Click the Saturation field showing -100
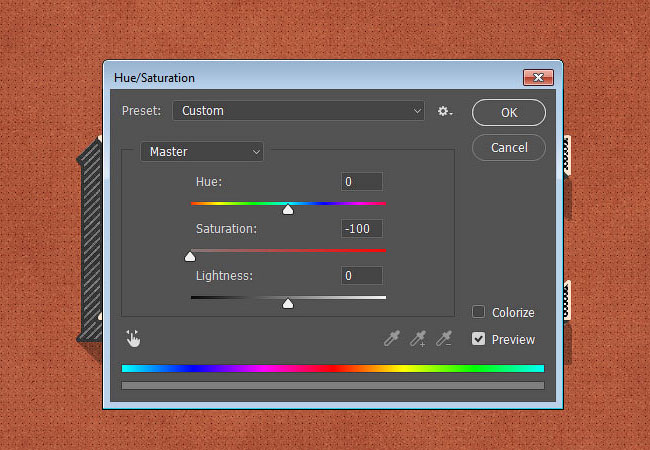Screen dimensions: 650x450 362,228
